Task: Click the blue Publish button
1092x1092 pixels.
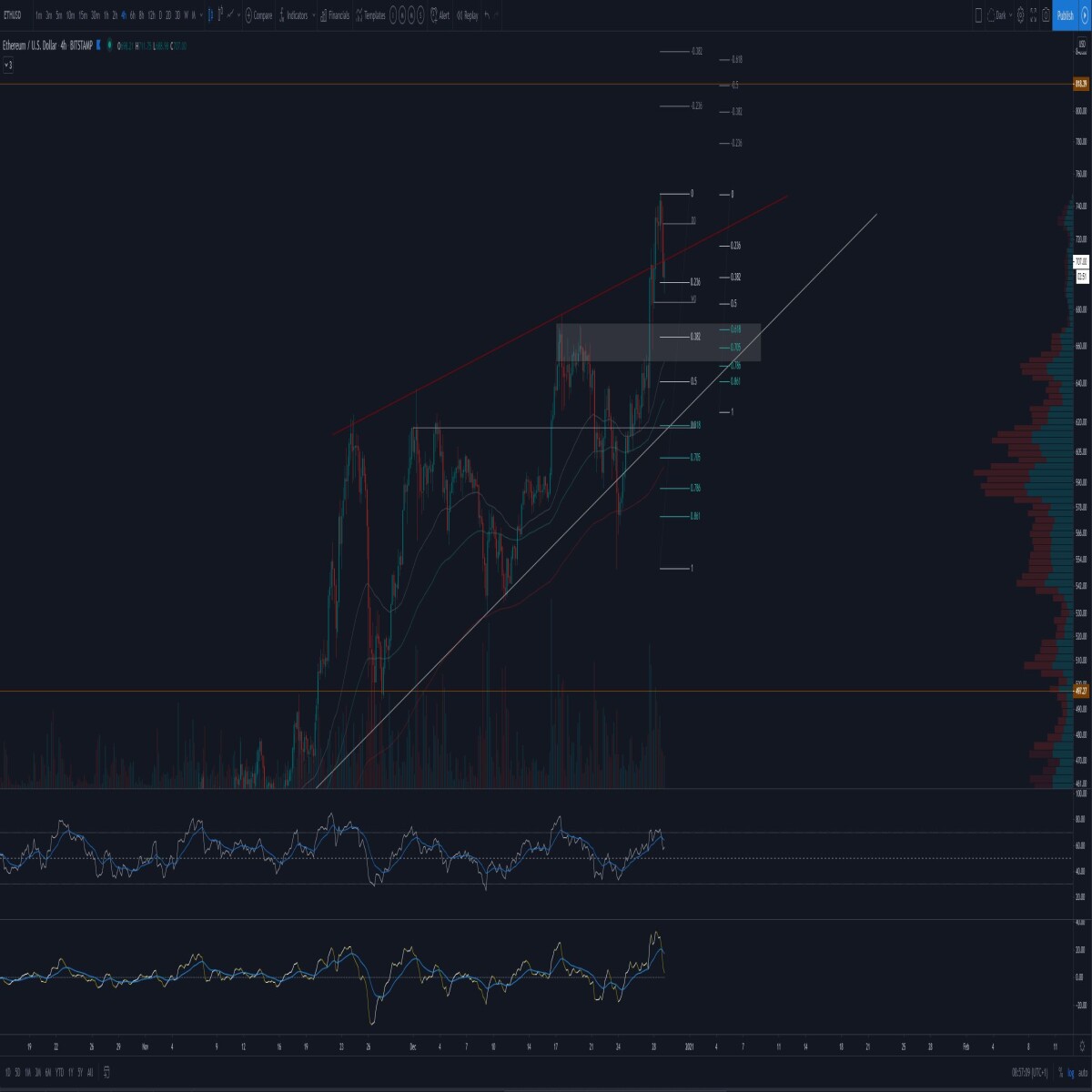Action: pyautogui.click(x=1066, y=15)
